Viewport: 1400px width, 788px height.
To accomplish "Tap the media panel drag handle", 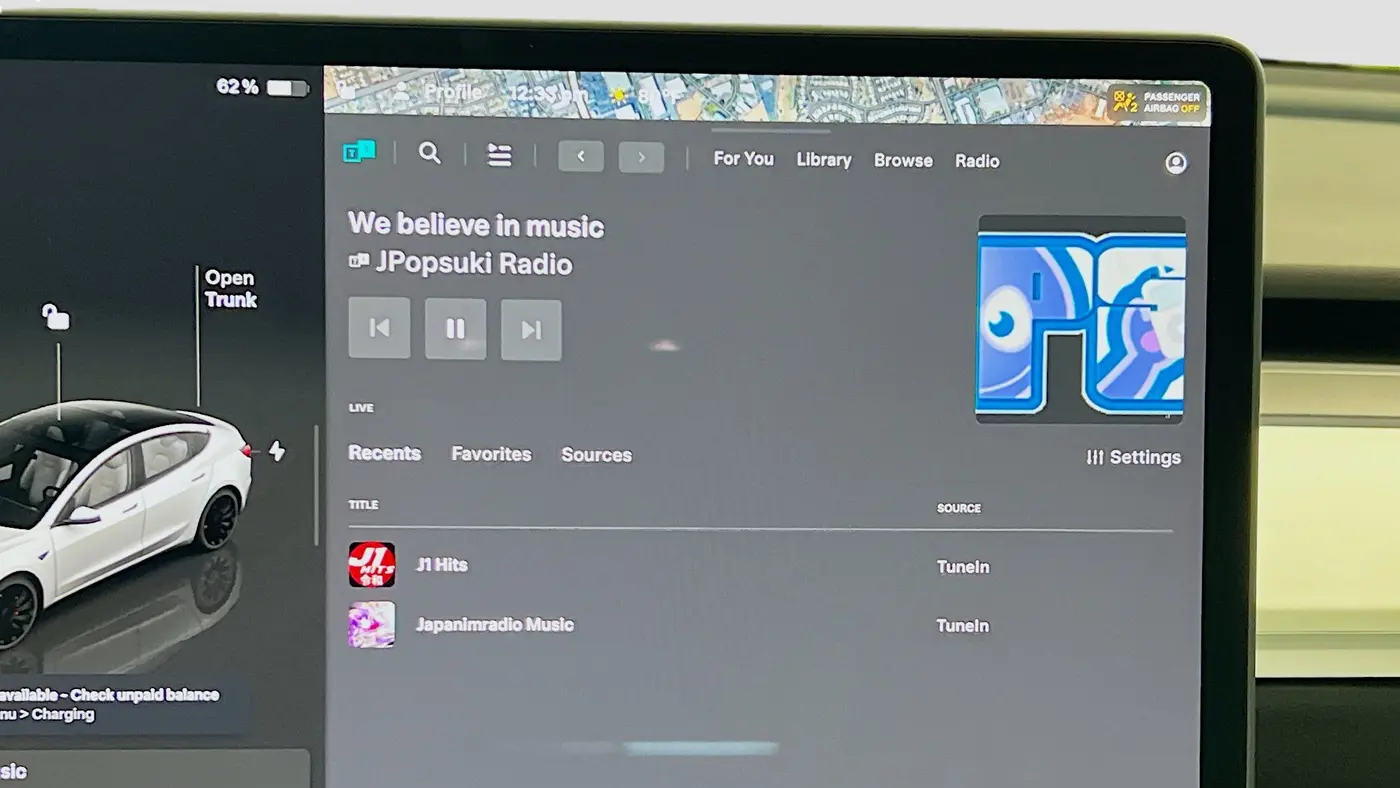I will tap(771, 131).
